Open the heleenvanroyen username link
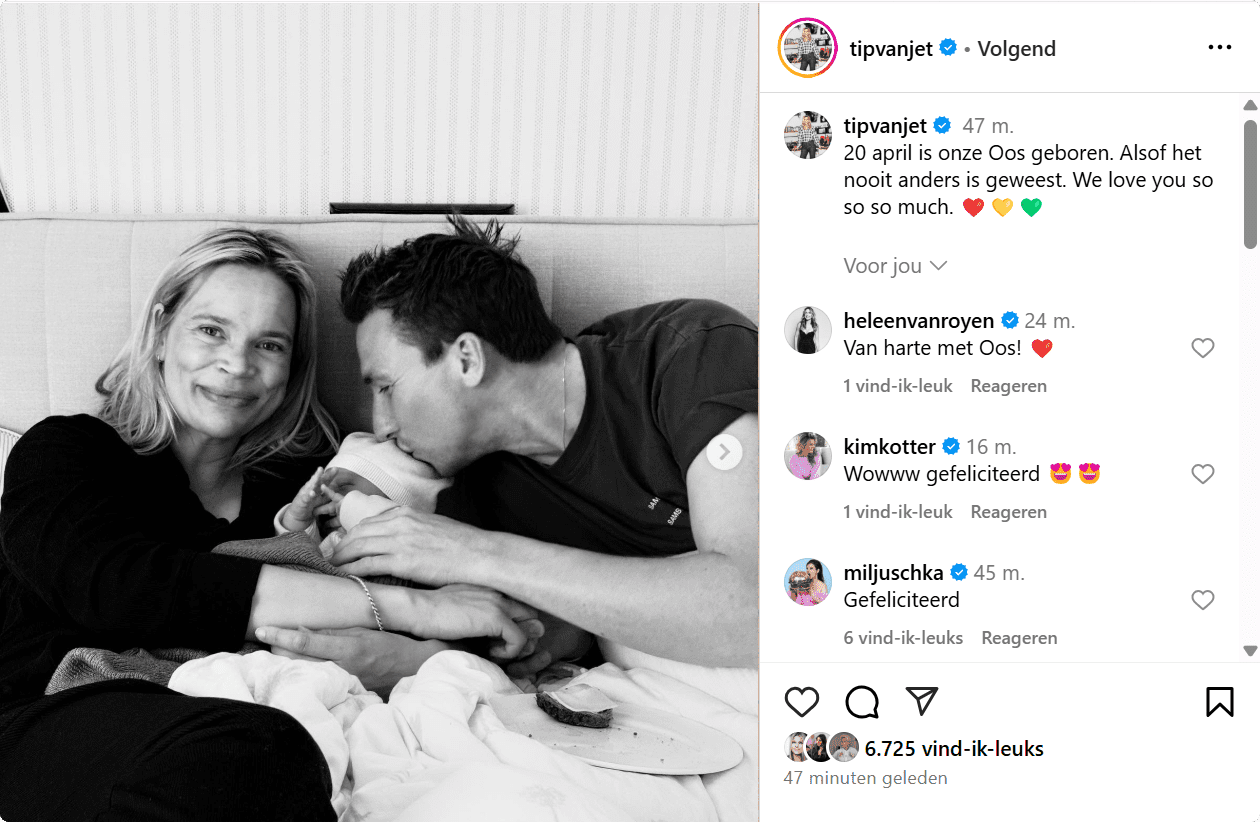This screenshot has height=822, width=1260. coord(919,321)
